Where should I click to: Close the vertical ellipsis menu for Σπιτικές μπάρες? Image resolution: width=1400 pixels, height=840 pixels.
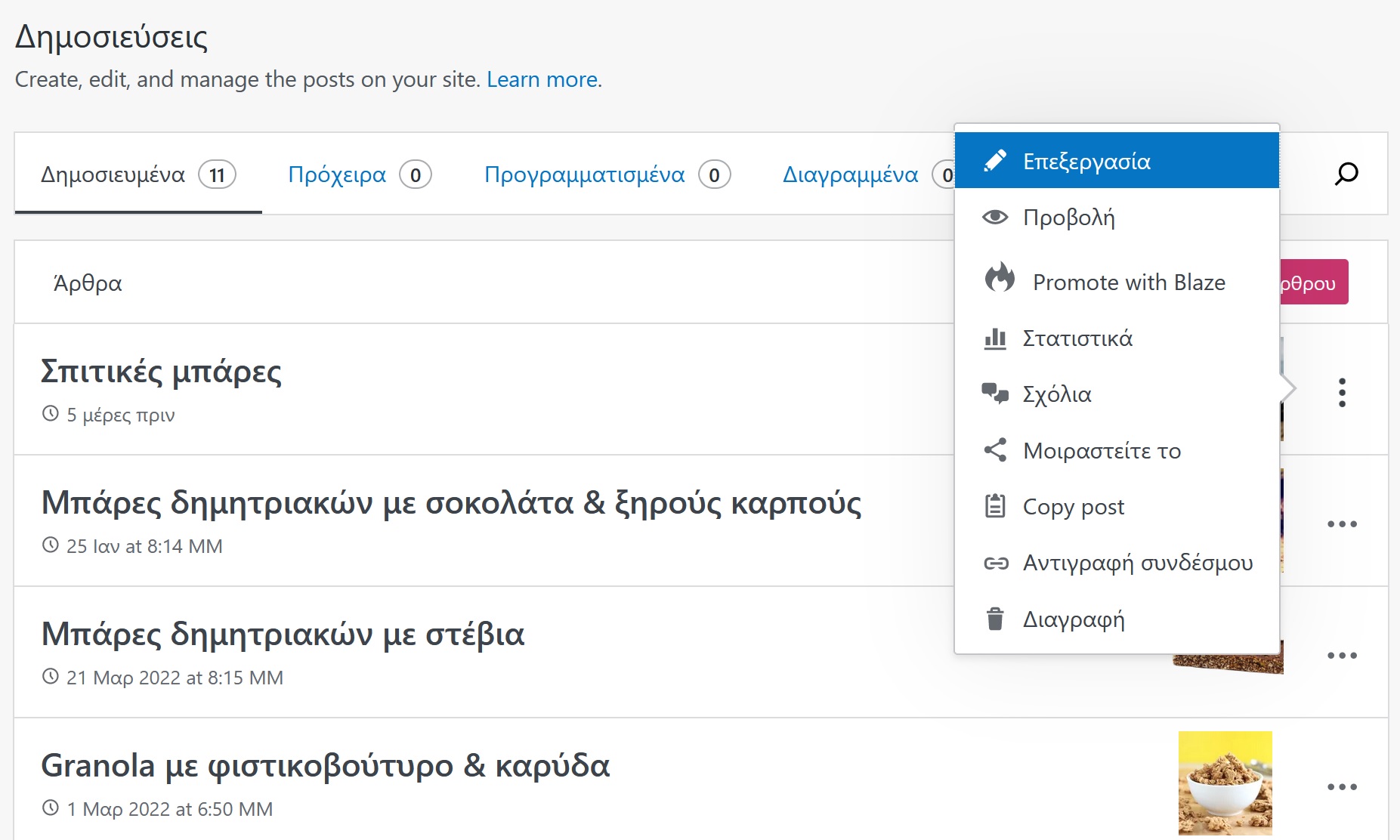click(x=1342, y=393)
